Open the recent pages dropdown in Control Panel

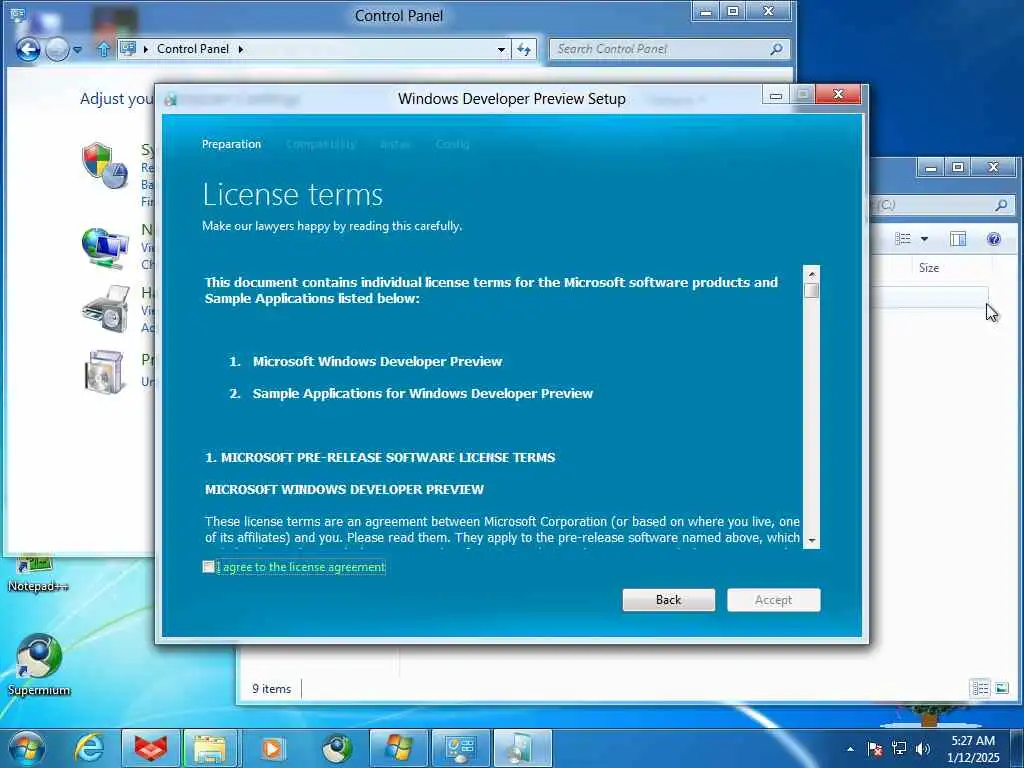tap(78, 50)
